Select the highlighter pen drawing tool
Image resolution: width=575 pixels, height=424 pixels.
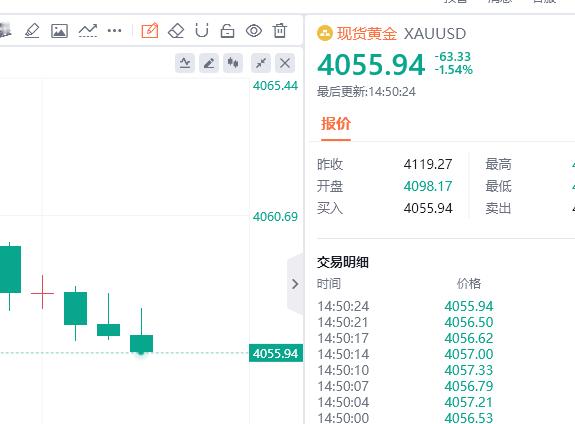32,30
